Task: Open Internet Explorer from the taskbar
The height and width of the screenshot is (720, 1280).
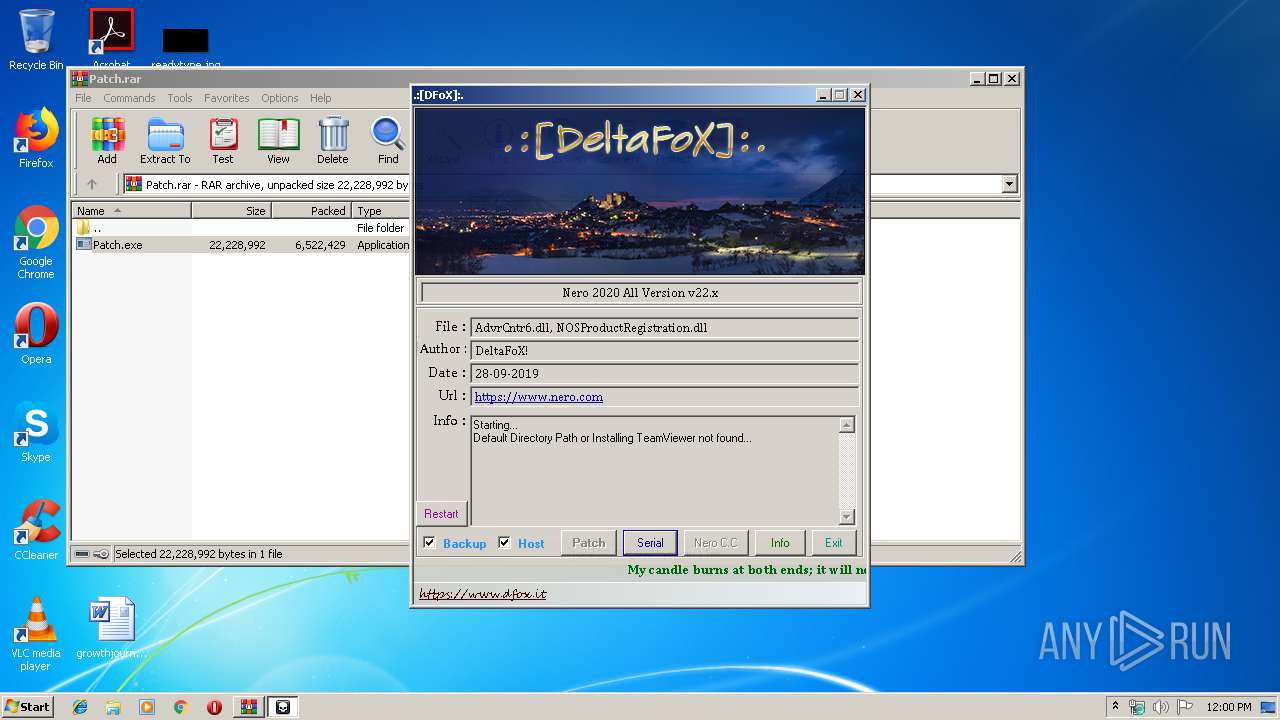Action: coord(80,707)
